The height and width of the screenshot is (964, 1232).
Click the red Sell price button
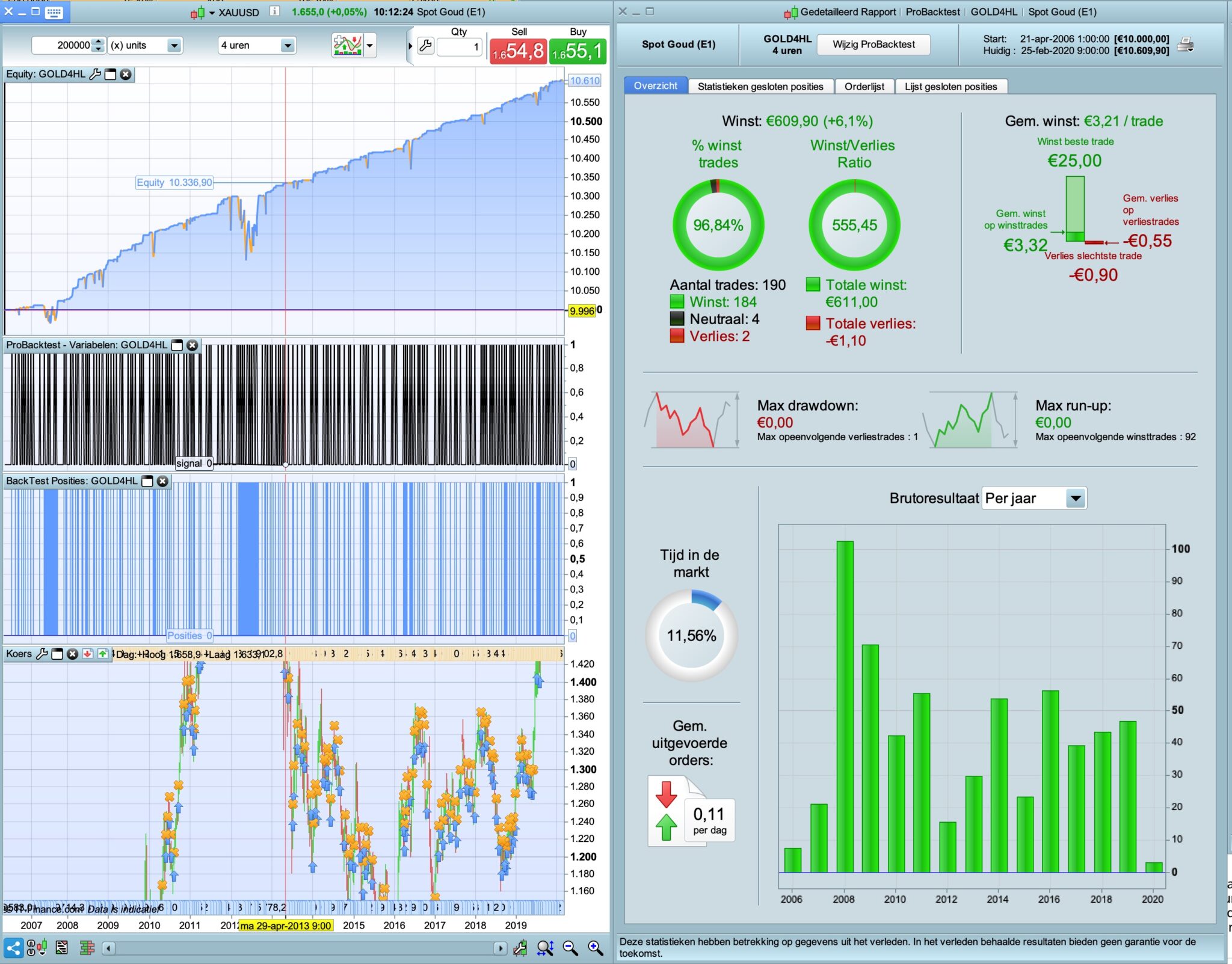517,51
